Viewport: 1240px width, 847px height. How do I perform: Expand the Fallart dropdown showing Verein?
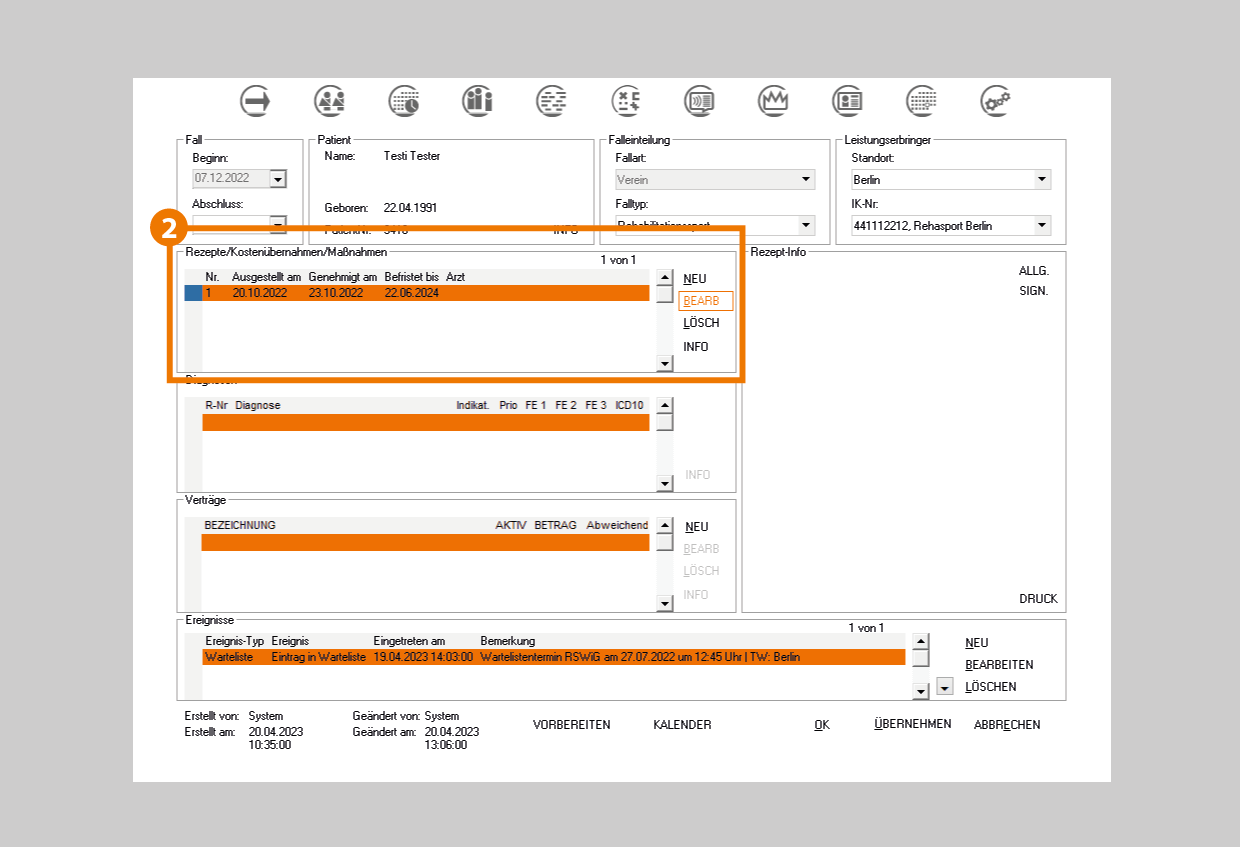[806, 180]
